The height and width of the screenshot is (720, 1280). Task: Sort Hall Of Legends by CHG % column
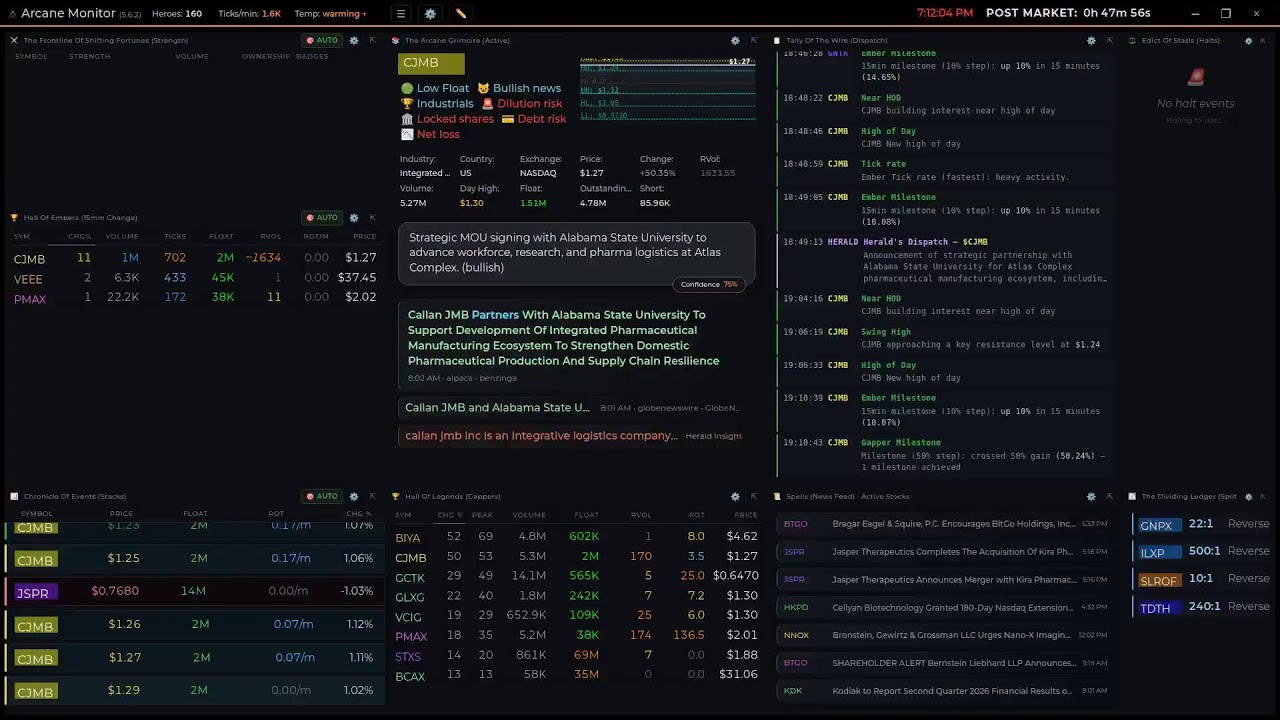(x=449, y=515)
